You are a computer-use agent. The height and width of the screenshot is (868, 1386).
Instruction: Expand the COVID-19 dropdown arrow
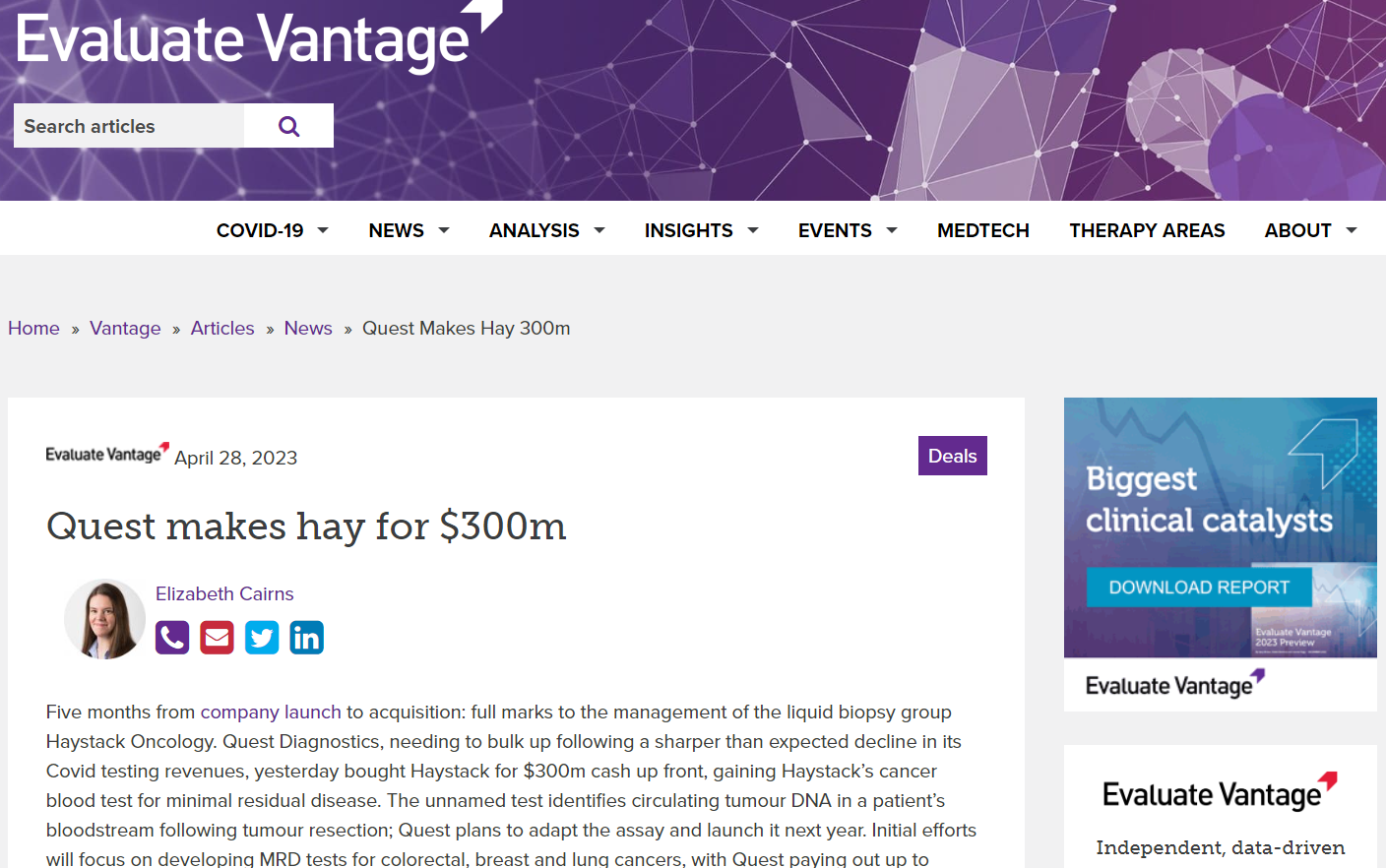click(x=323, y=230)
